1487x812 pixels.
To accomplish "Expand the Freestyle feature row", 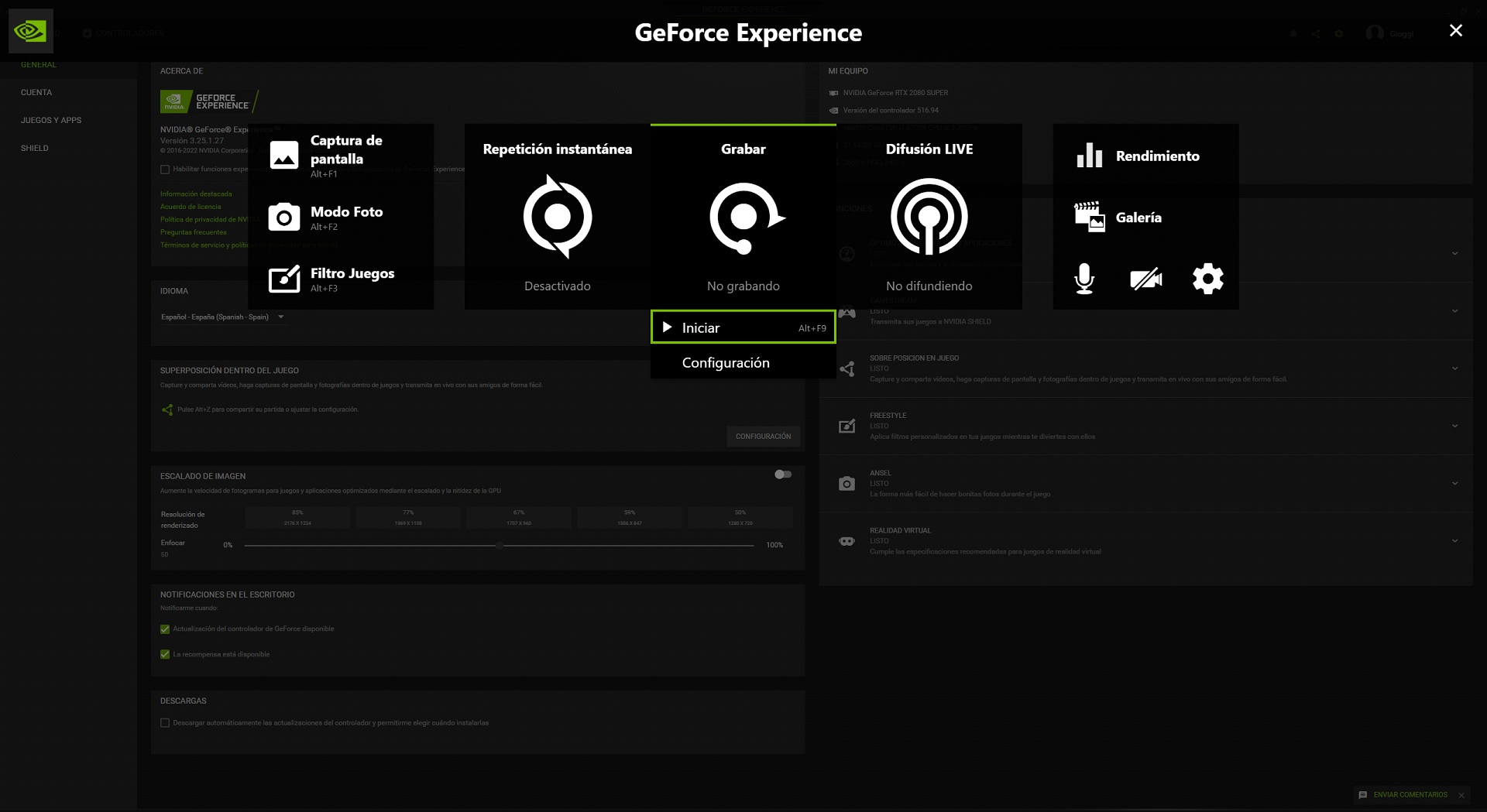I will [x=1454, y=426].
